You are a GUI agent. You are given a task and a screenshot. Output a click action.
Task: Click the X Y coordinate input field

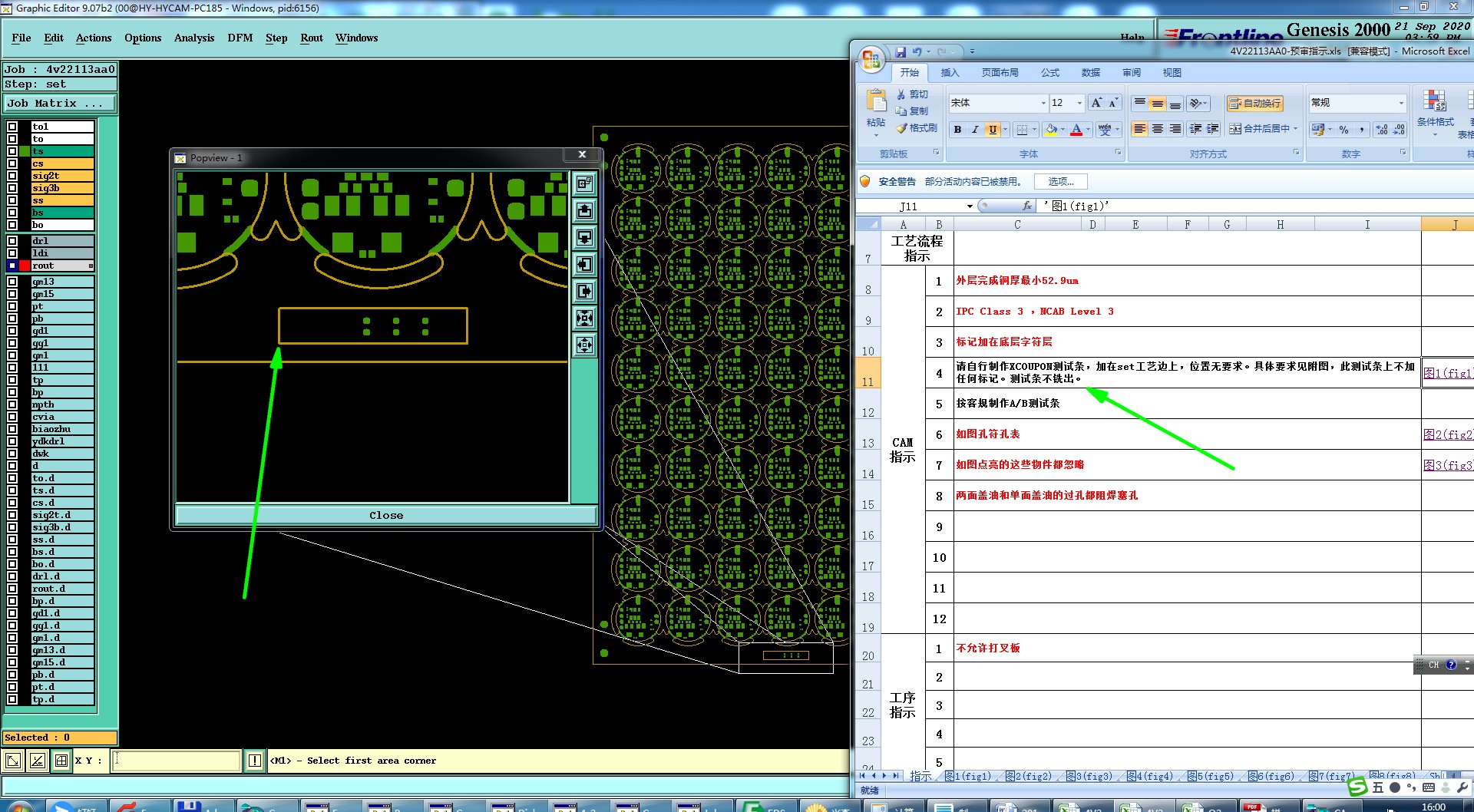point(177,761)
